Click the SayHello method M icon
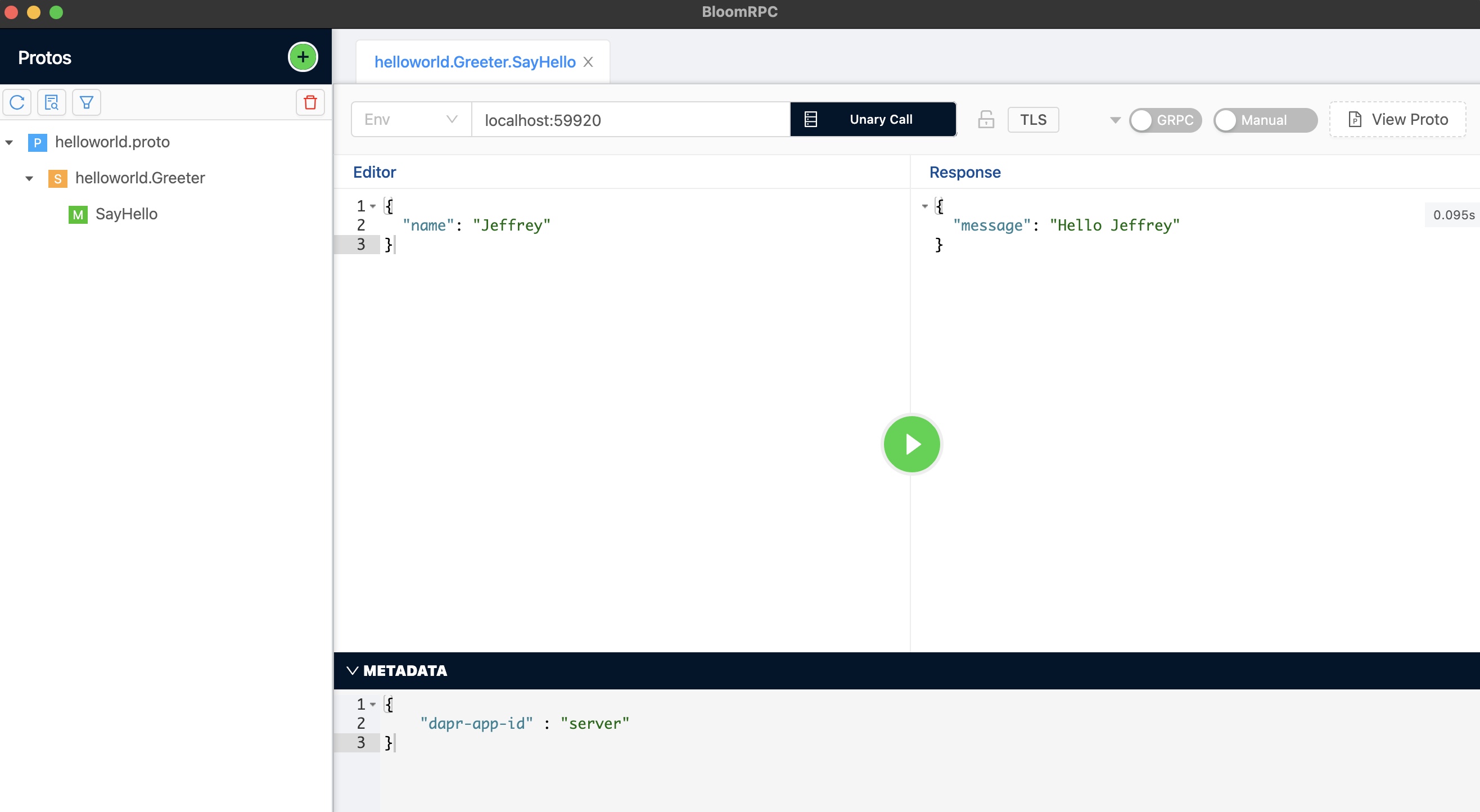Screen dimensions: 1480x812 (78, 214)
